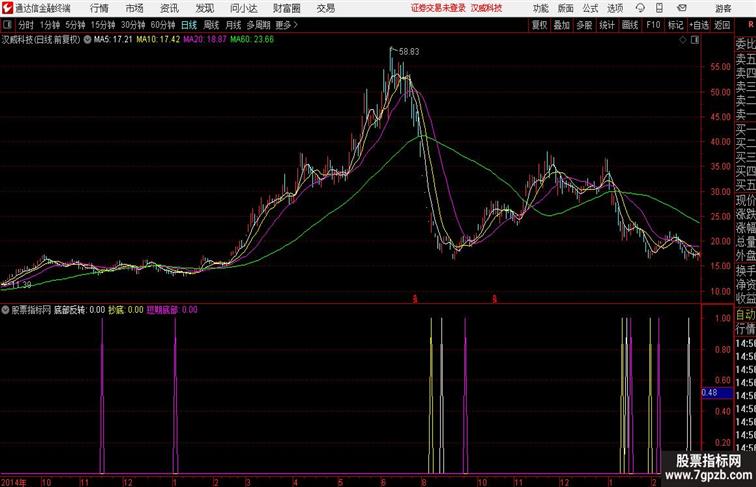
Task: Open the F10 company info button
Action: click(x=653, y=25)
